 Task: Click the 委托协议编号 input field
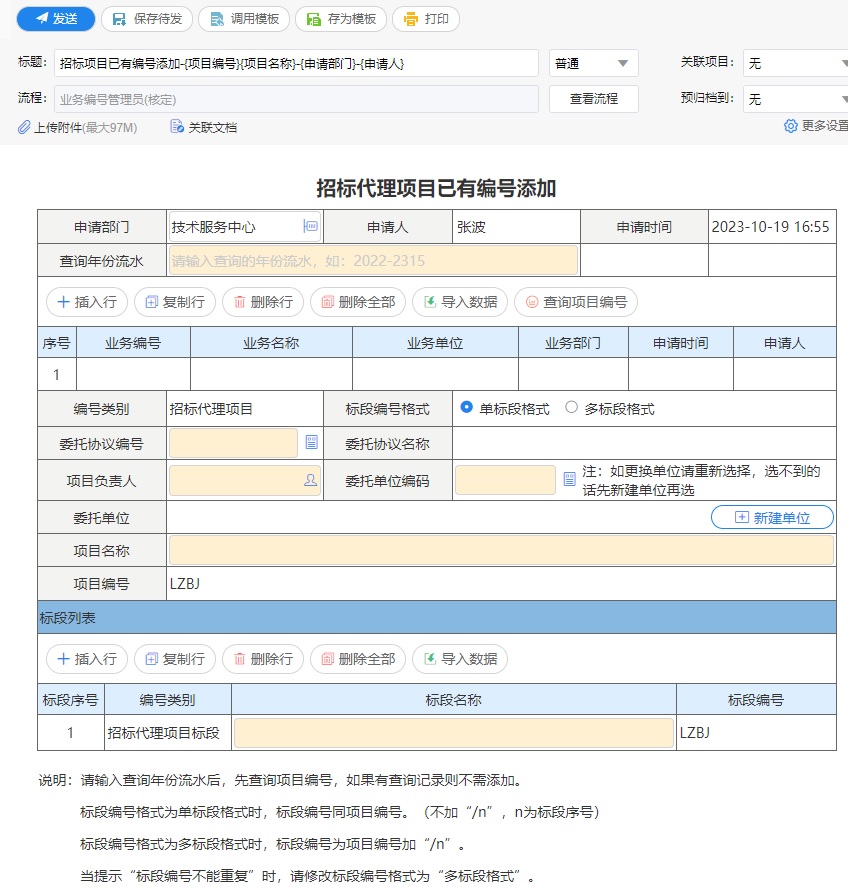coord(233,443)
